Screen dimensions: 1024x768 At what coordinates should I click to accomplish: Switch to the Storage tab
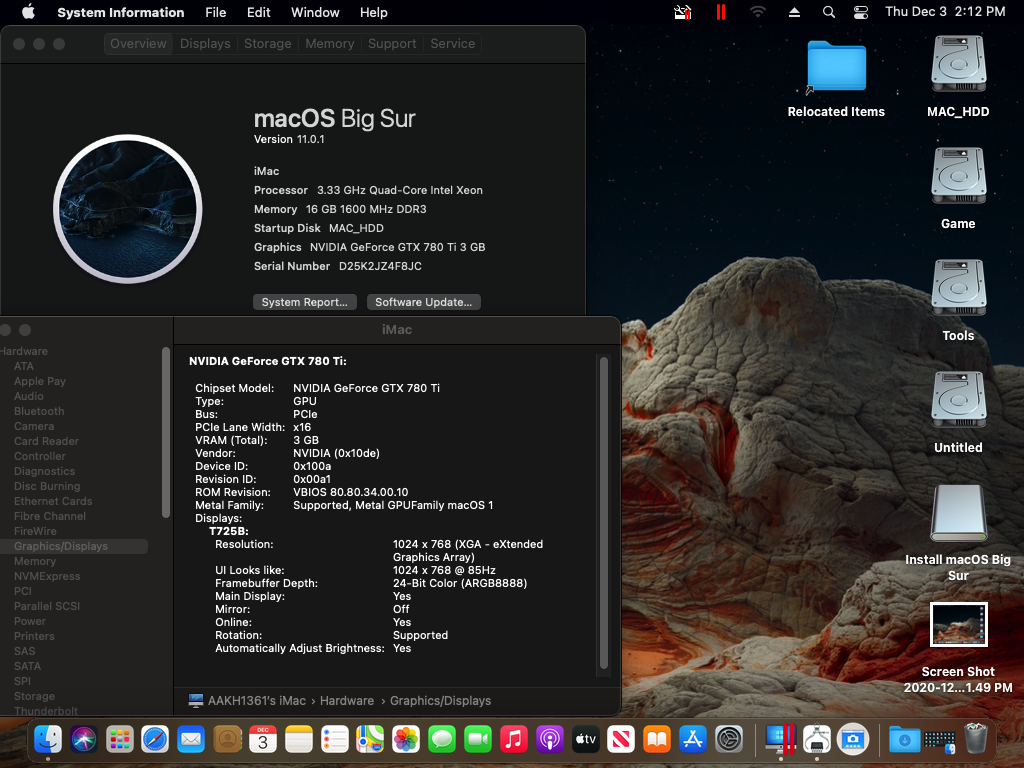click(x=268, y=44)
